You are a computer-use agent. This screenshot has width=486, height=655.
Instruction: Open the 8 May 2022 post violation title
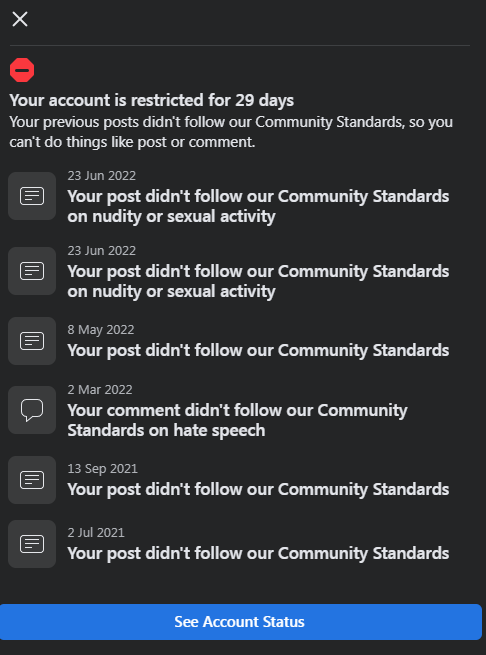pyautogui.click(x=258, y=350)
